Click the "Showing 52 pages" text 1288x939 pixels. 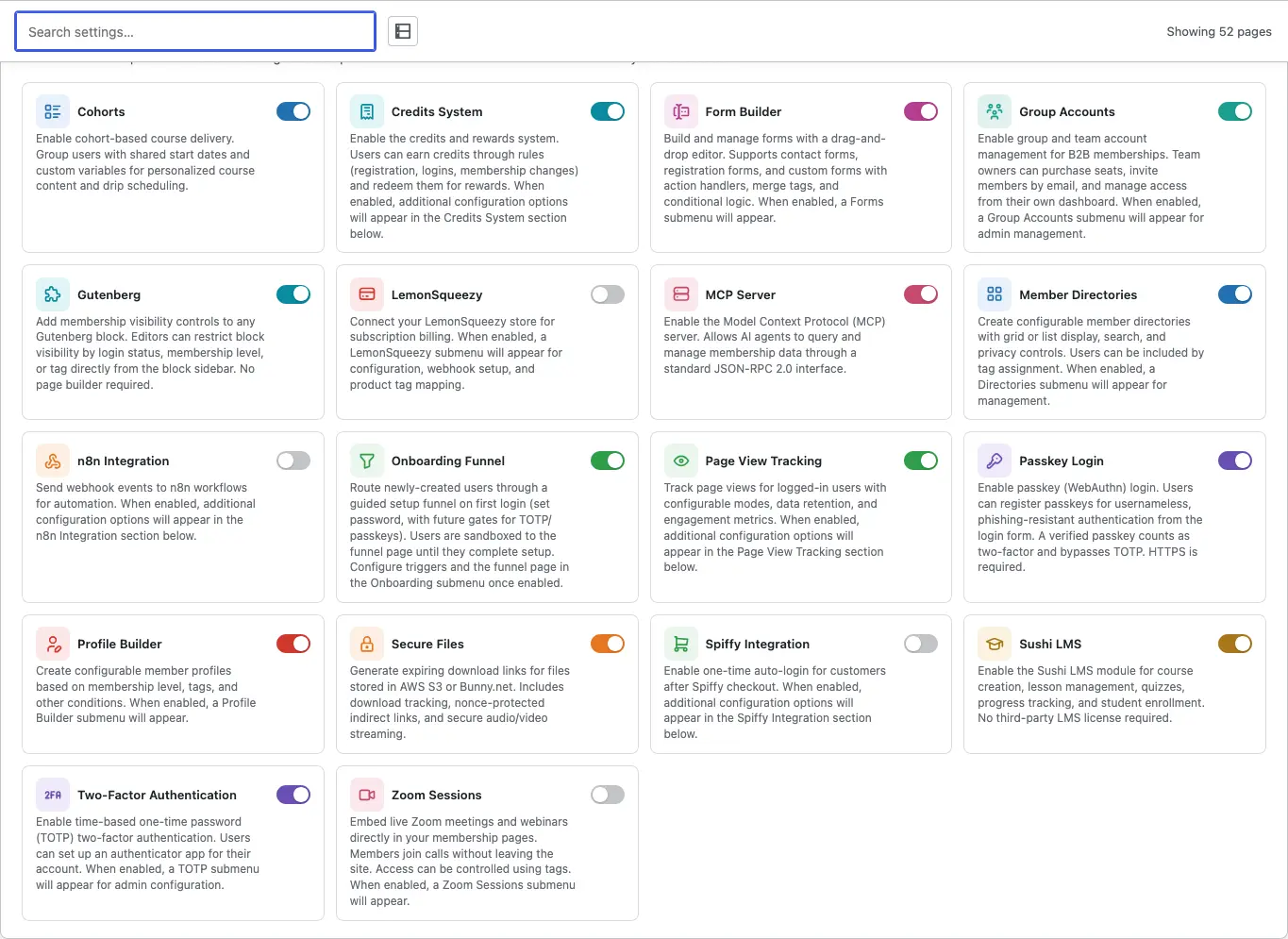[1219, 31]
